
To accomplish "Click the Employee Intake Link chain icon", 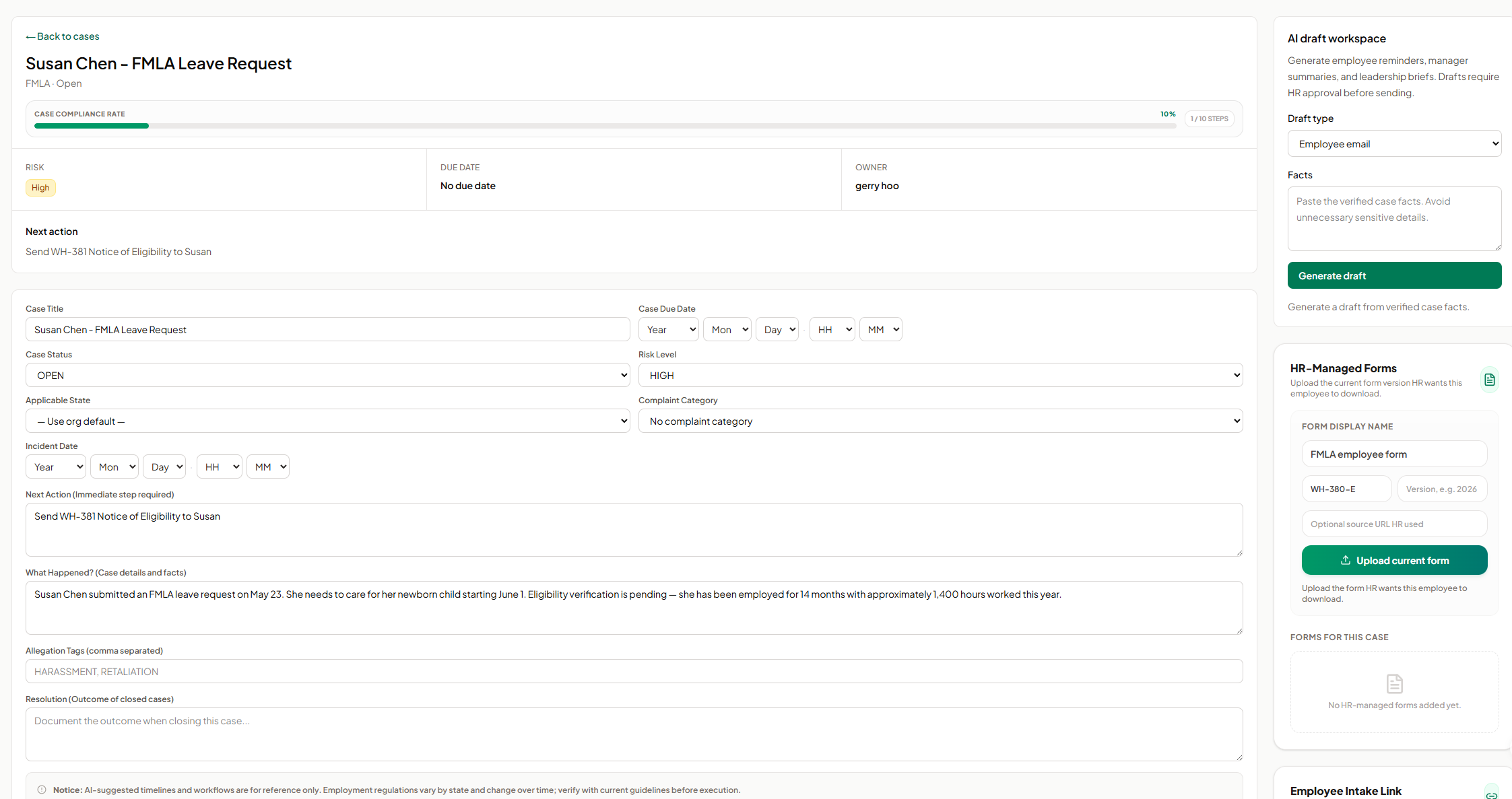I will point(1491,794).
